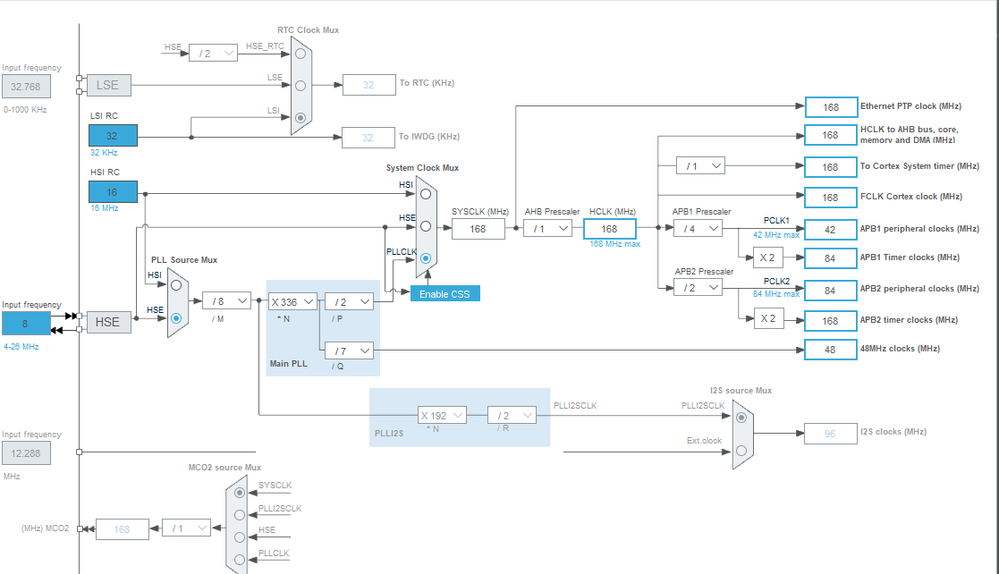Click the Main PLL label

289,364
